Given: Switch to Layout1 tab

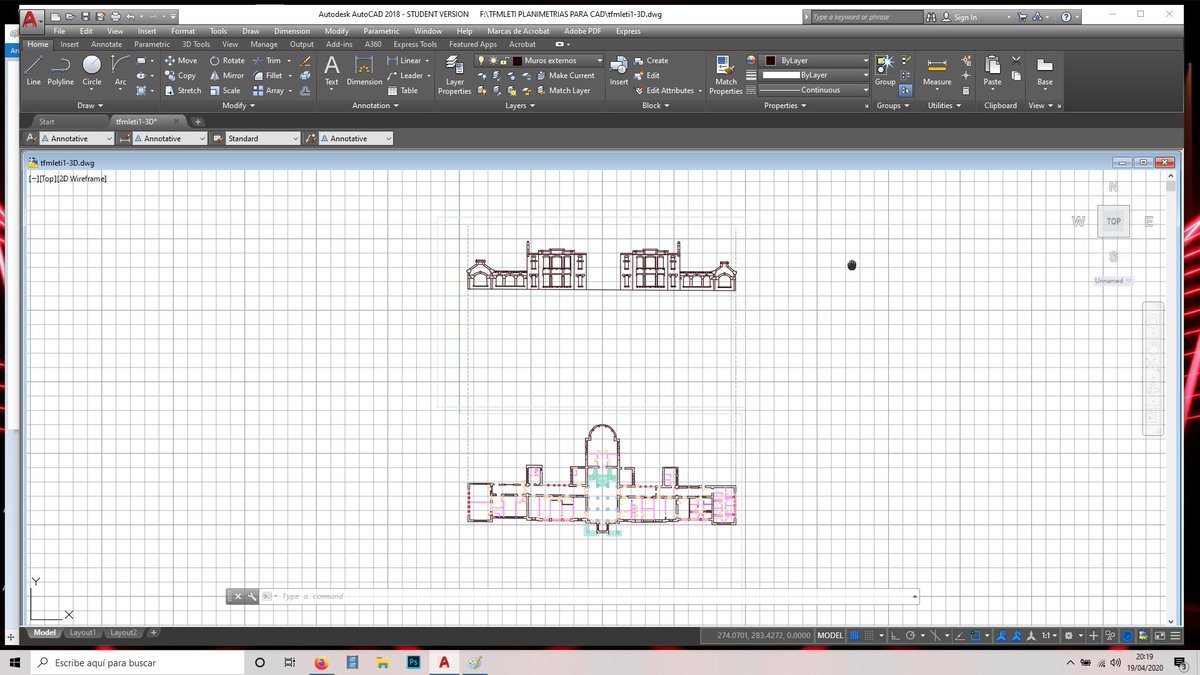Looking at the screenshot, I should coord(82,633).
